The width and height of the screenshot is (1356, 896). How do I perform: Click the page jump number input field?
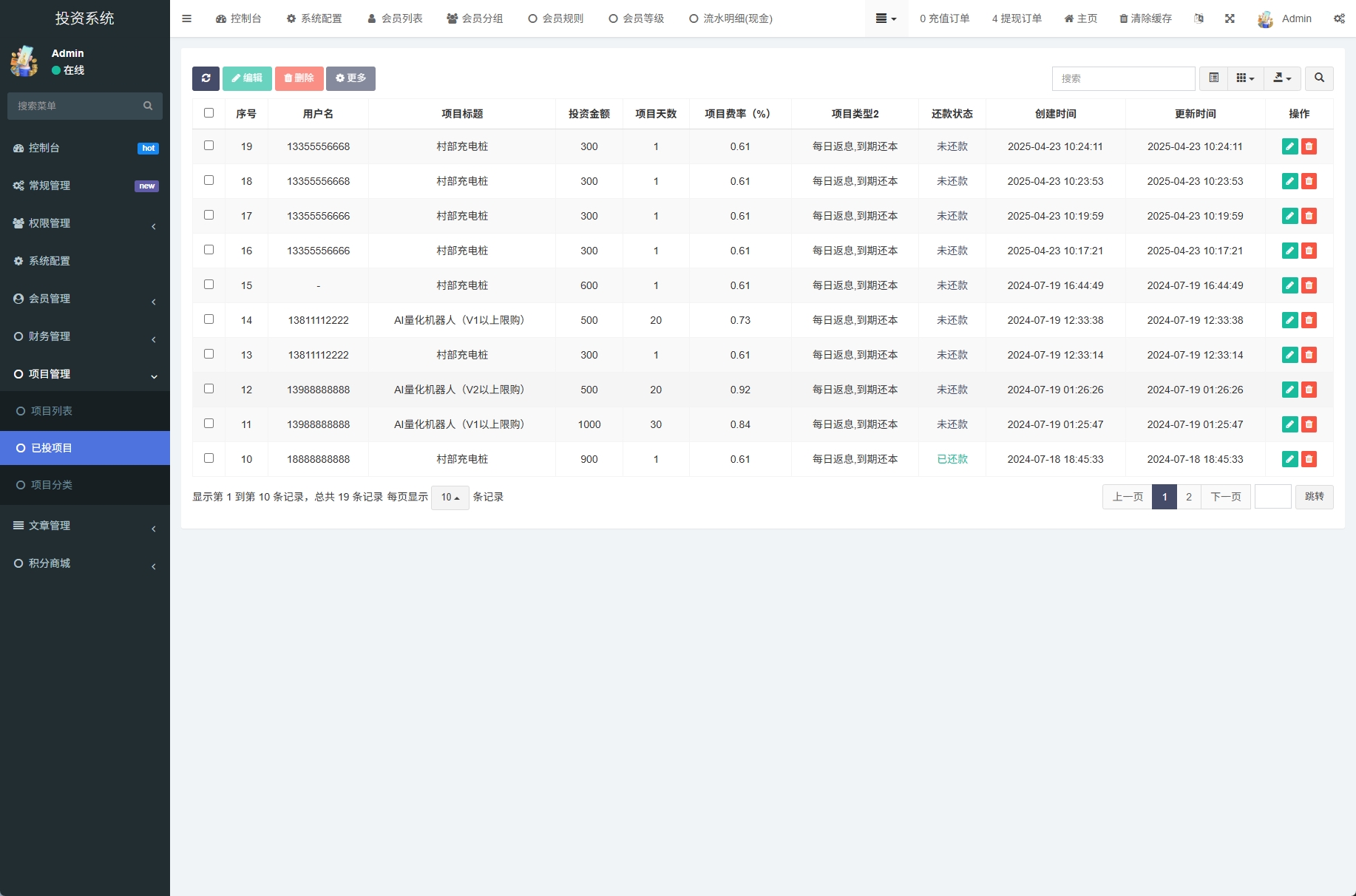pos(1272,497)
